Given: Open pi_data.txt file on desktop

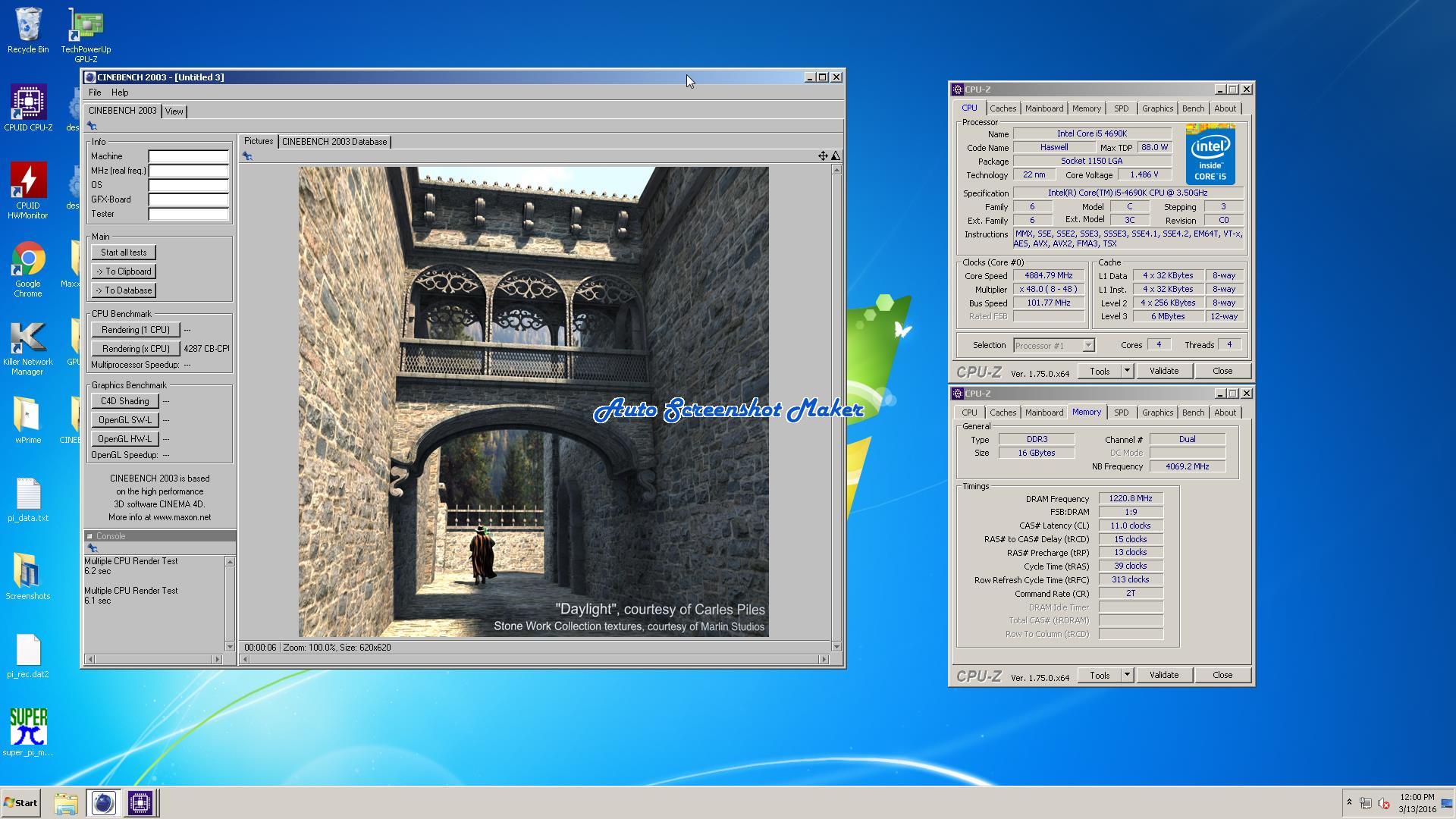Looking at the screenshot, I should tap(28, 500).
